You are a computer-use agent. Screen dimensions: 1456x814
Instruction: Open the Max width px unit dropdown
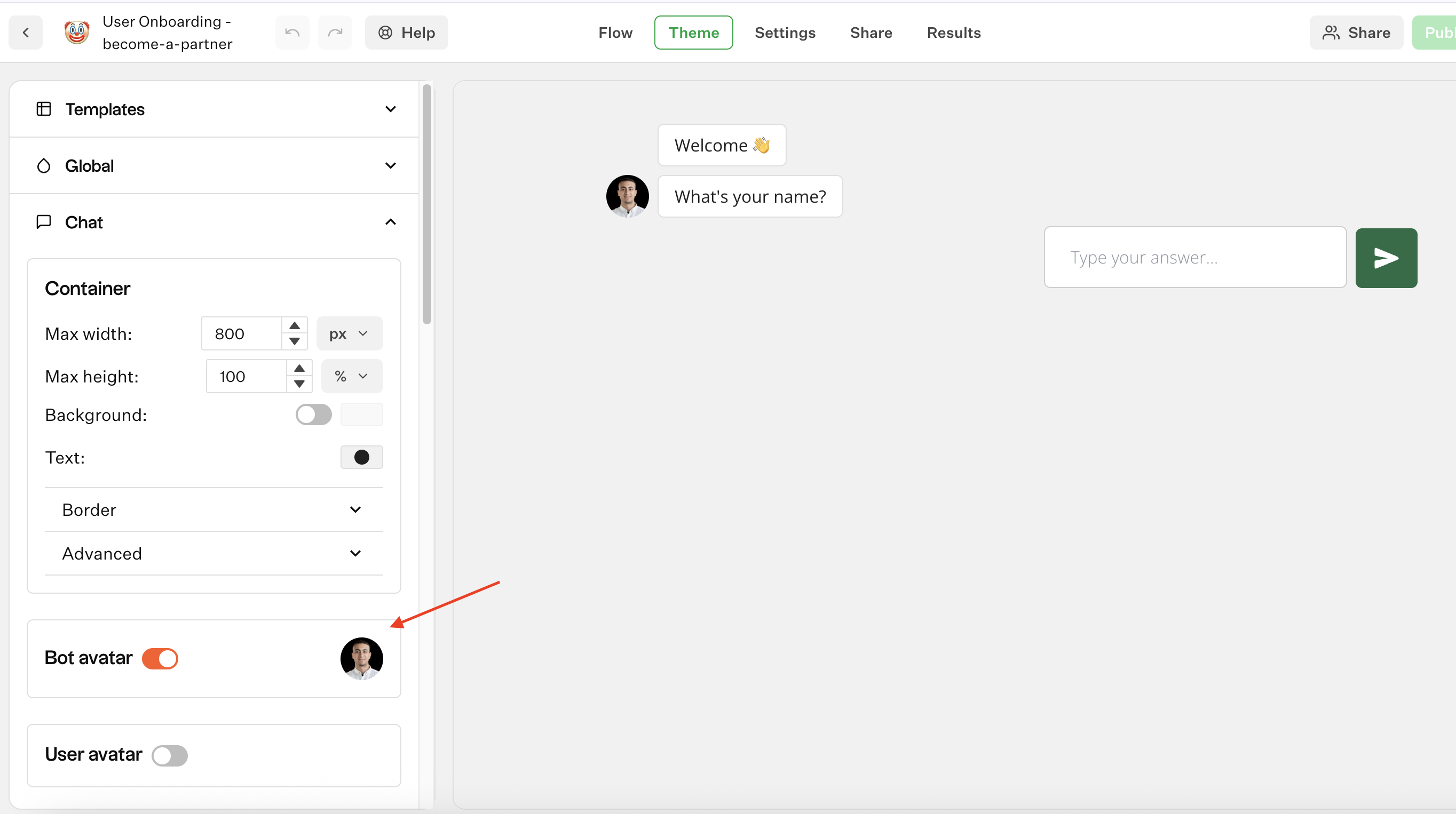349,334
